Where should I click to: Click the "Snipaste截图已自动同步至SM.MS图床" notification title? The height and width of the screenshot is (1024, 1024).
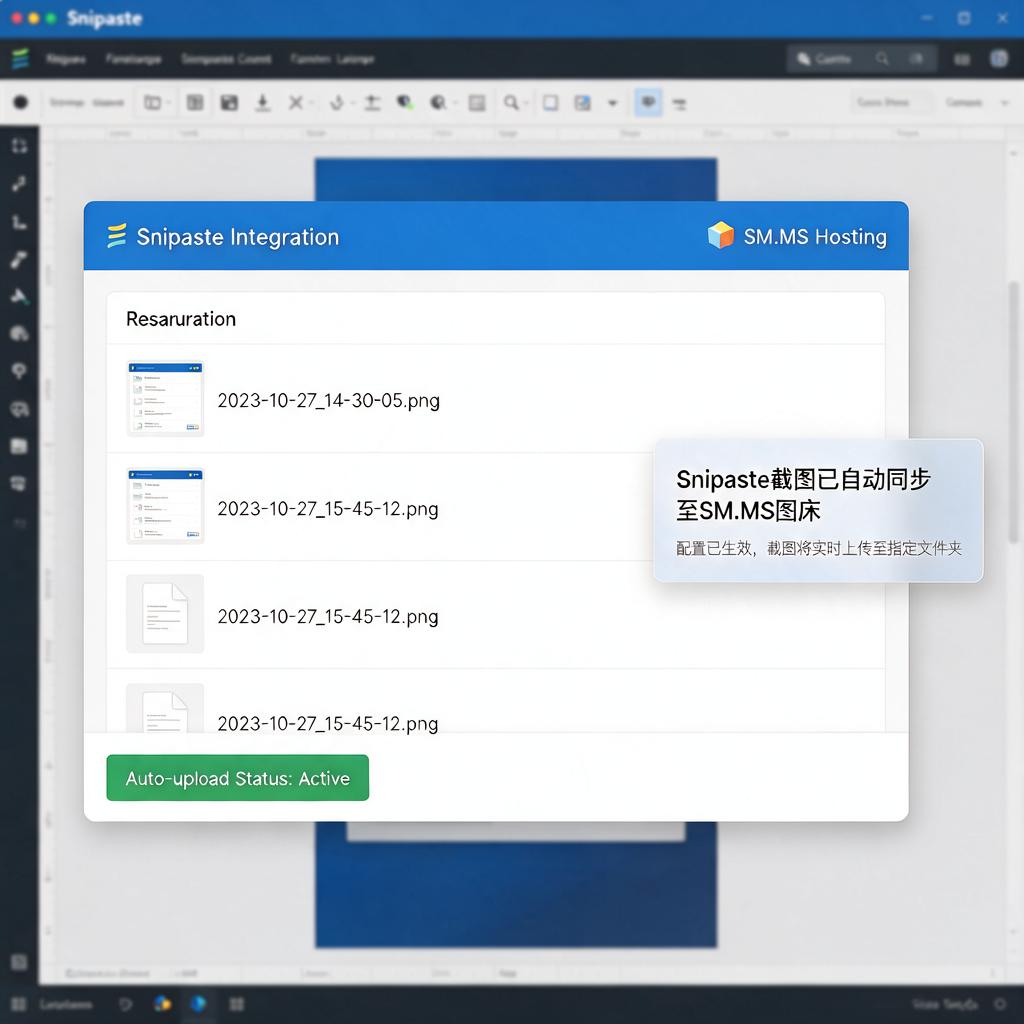[x=803, y=494]
